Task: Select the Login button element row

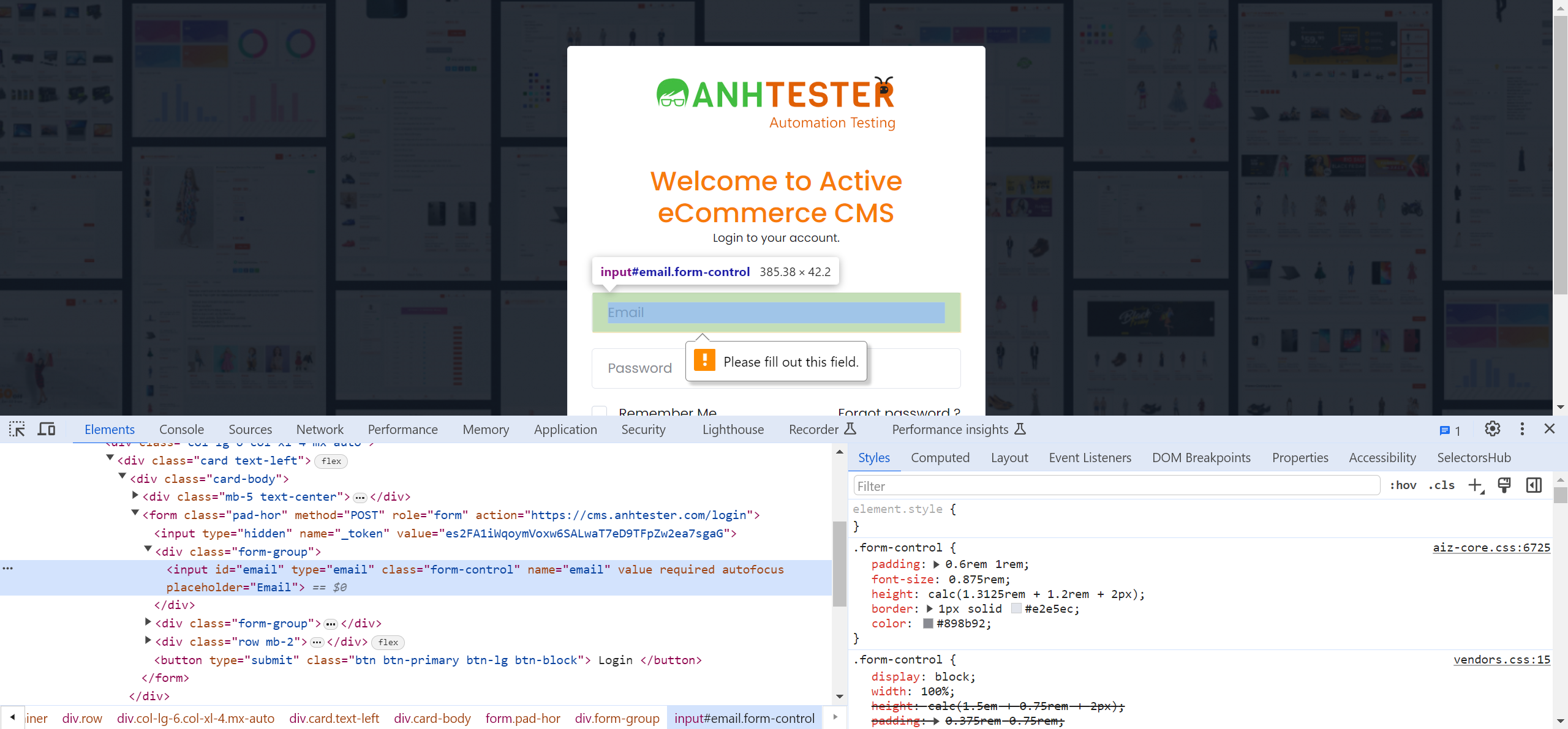Action: pyautogui.click(x=428, y=660)
